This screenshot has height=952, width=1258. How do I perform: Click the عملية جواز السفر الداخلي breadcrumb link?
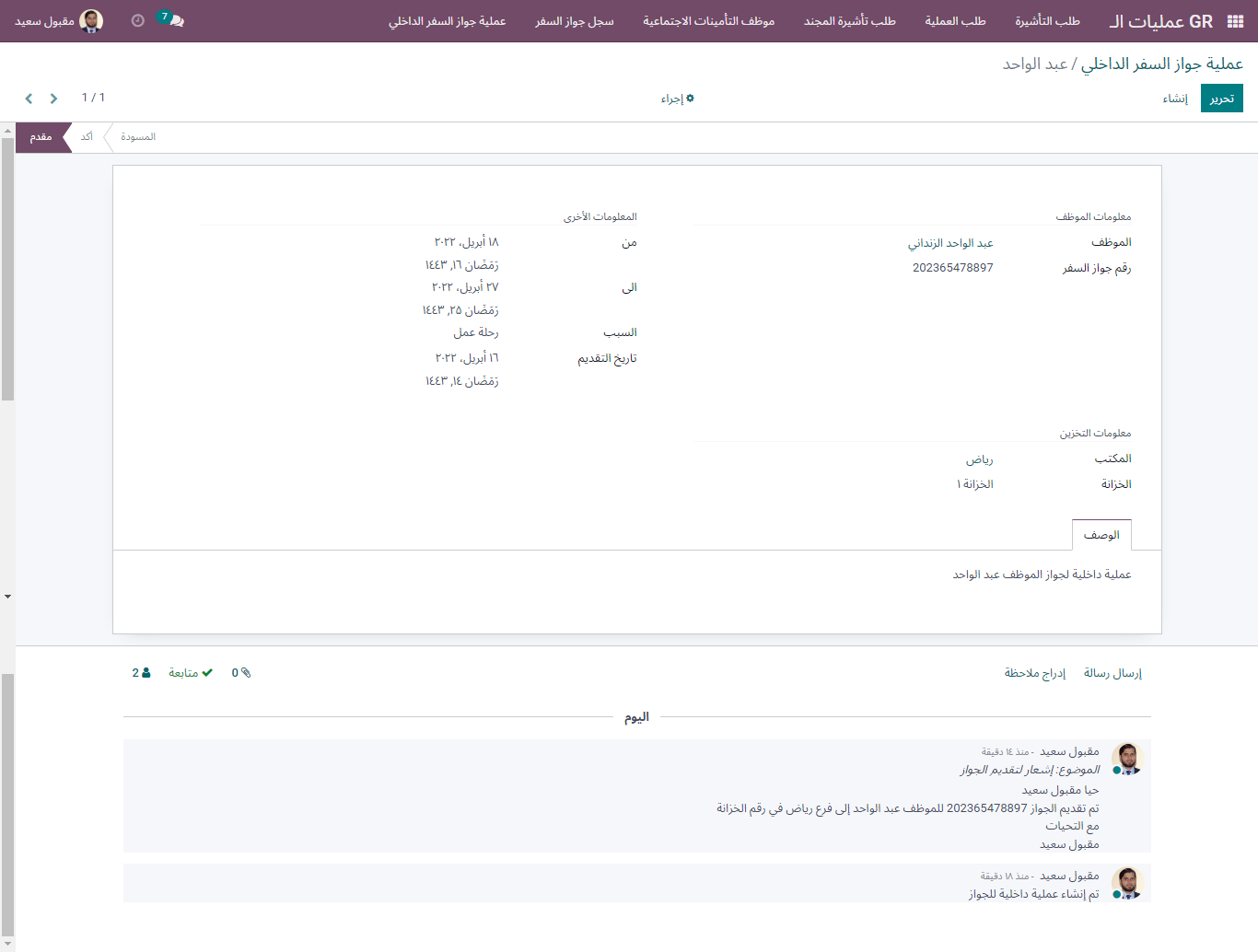(x=1162, y=64)
